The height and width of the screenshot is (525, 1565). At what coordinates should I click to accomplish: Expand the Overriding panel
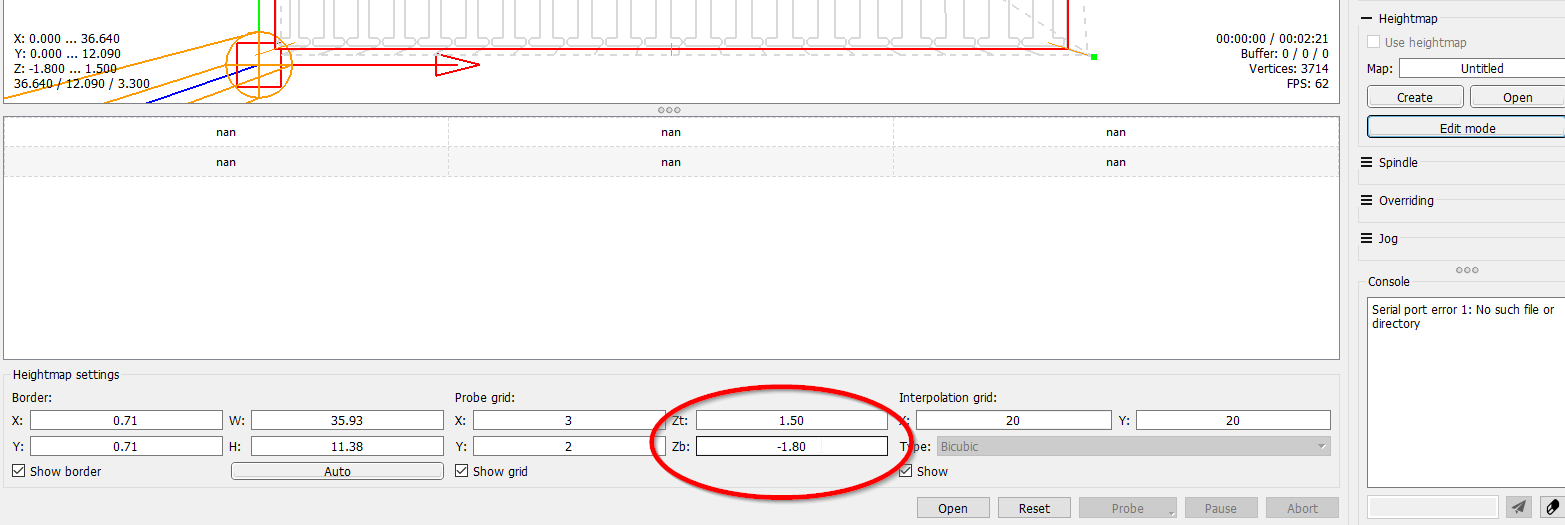[x=1366, y=200]
